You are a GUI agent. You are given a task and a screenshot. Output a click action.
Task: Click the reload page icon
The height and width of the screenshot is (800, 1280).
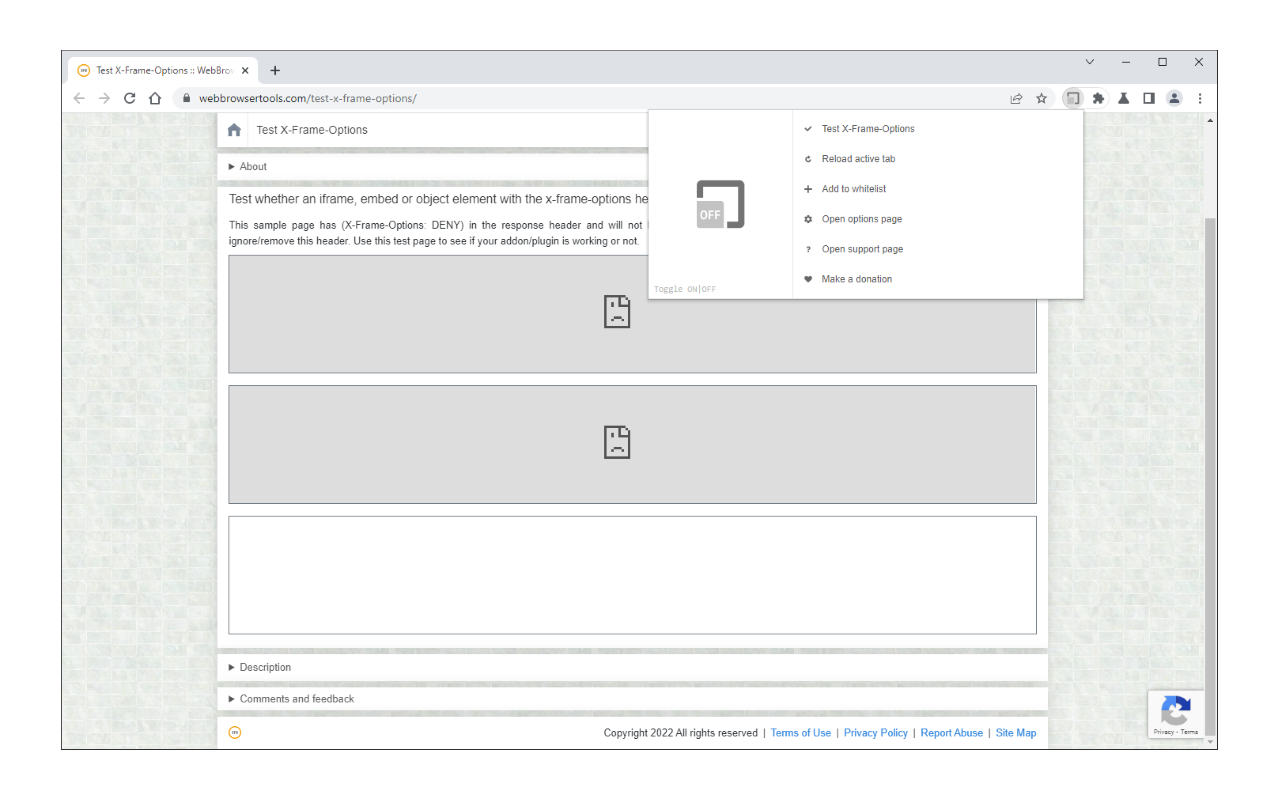129,98
